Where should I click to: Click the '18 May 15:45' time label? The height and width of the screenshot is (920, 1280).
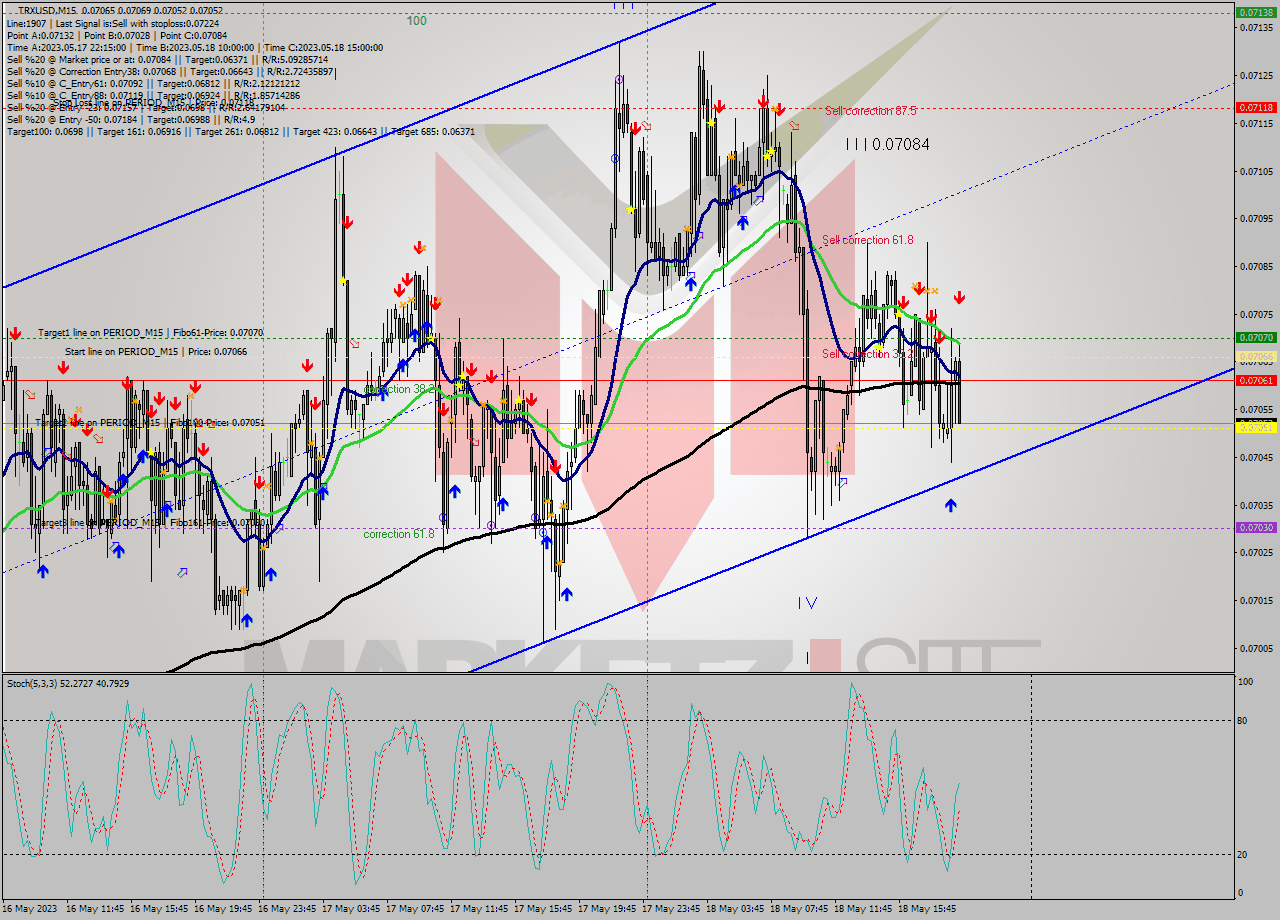pos(927,909)
